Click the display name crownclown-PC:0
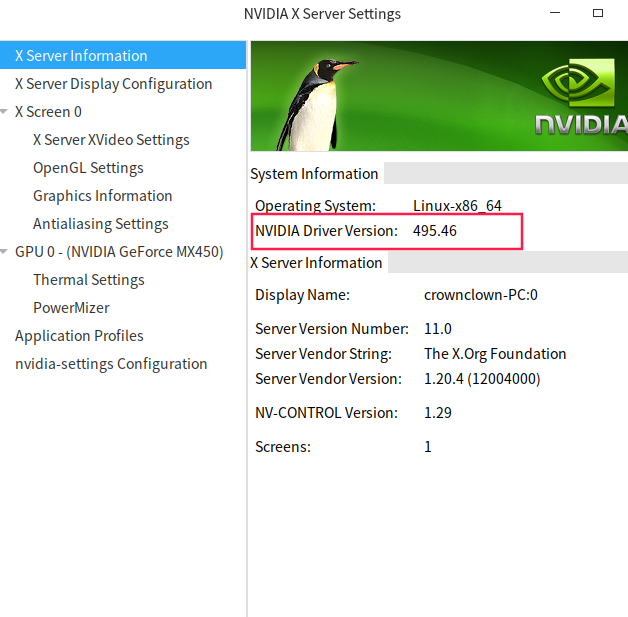628x617 pixels. [x=481, y=295]
